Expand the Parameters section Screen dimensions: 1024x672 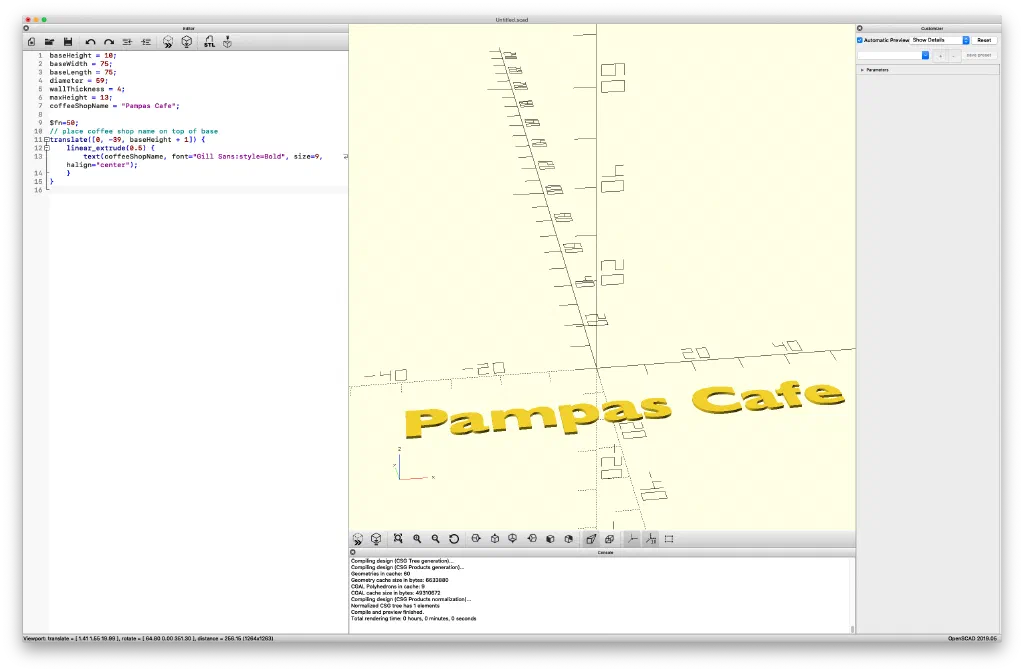(x=862, y=70)
